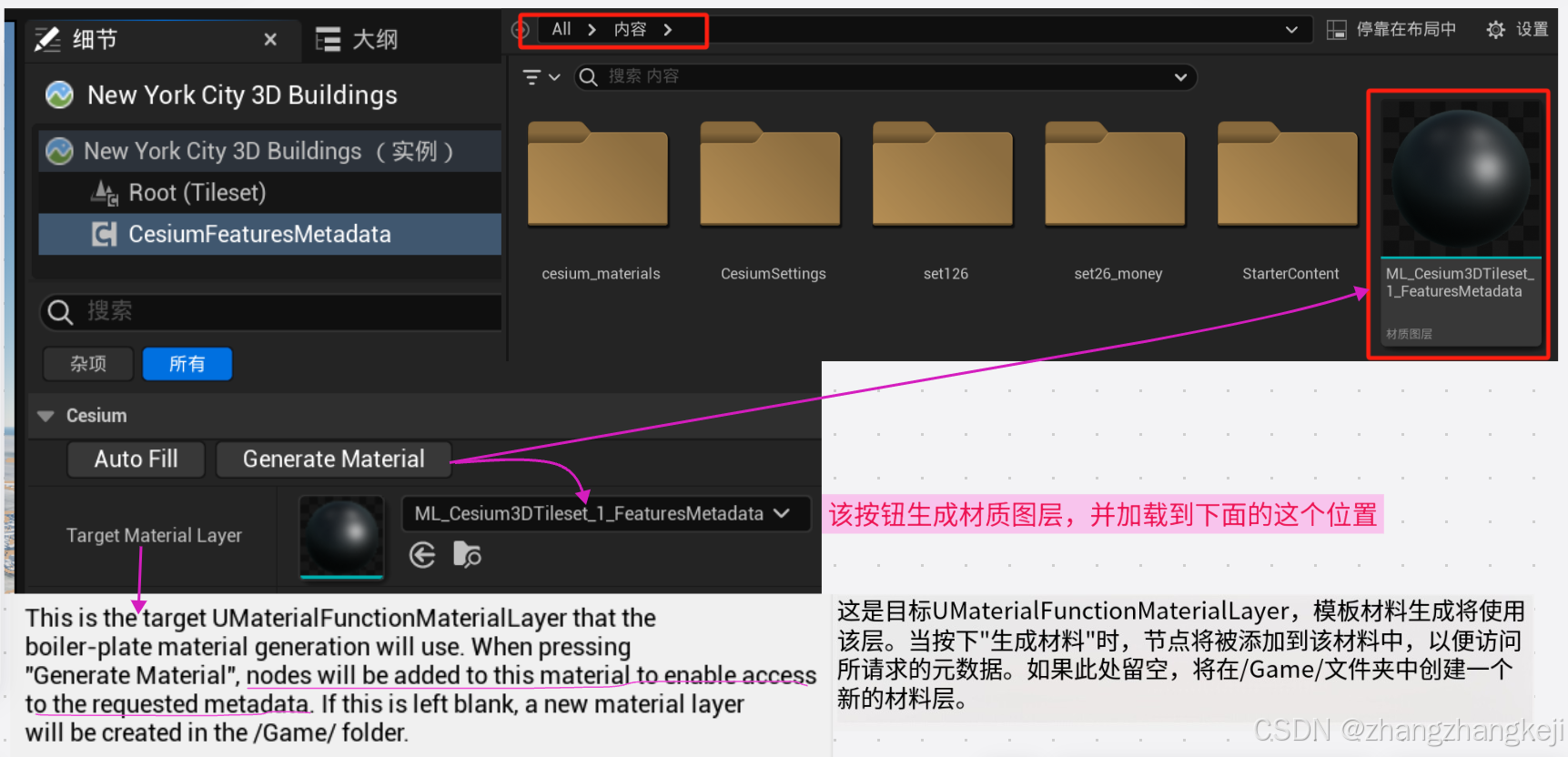Click the content browser back history icon
1568x757 pixels.
pyautogui.click(x=521, y=29)
